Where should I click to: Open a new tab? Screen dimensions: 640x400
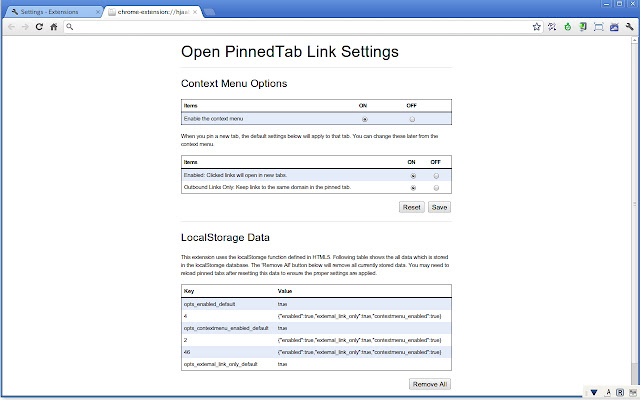point(209,12)
